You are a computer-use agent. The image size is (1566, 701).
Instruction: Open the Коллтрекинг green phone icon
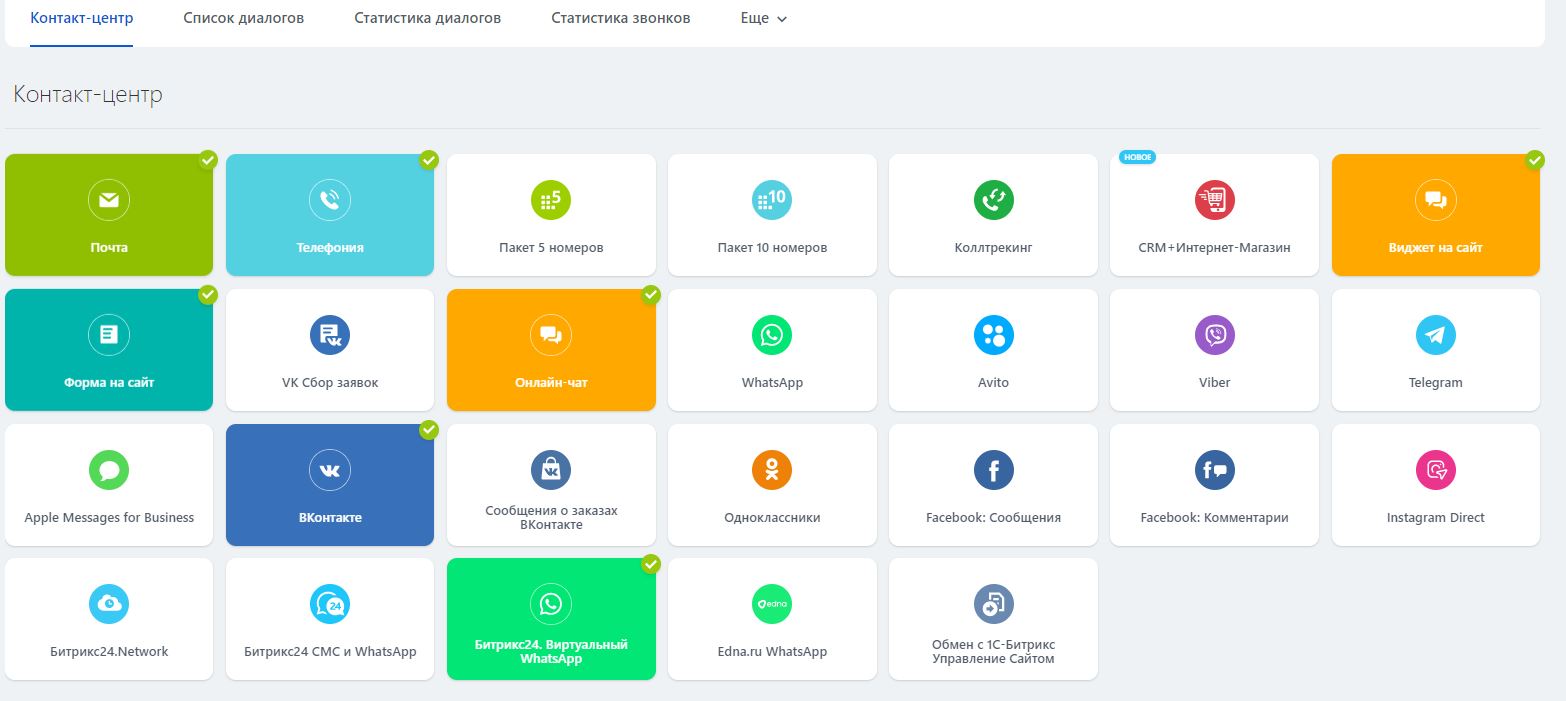[x=993, y=201]
